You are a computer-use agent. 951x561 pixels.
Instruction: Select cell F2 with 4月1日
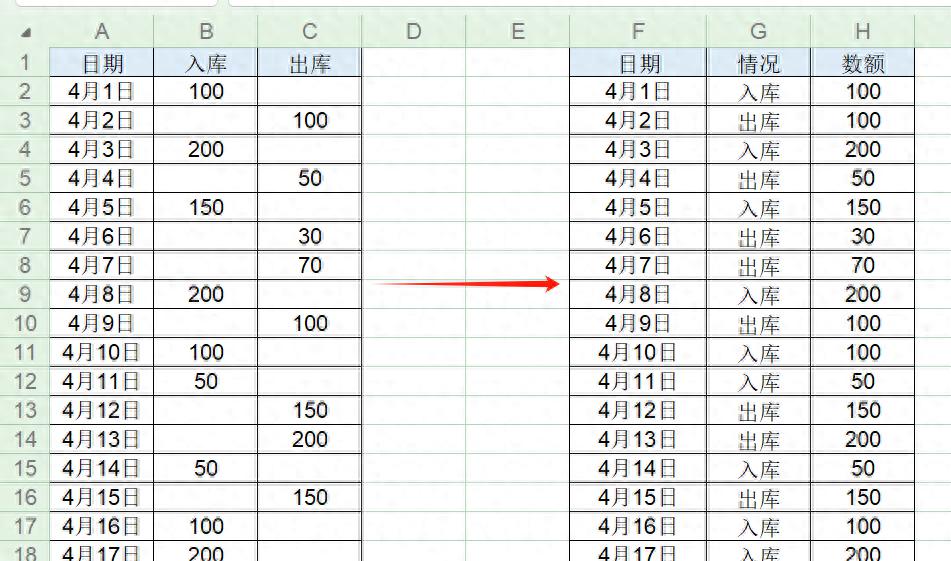[638, 91]
